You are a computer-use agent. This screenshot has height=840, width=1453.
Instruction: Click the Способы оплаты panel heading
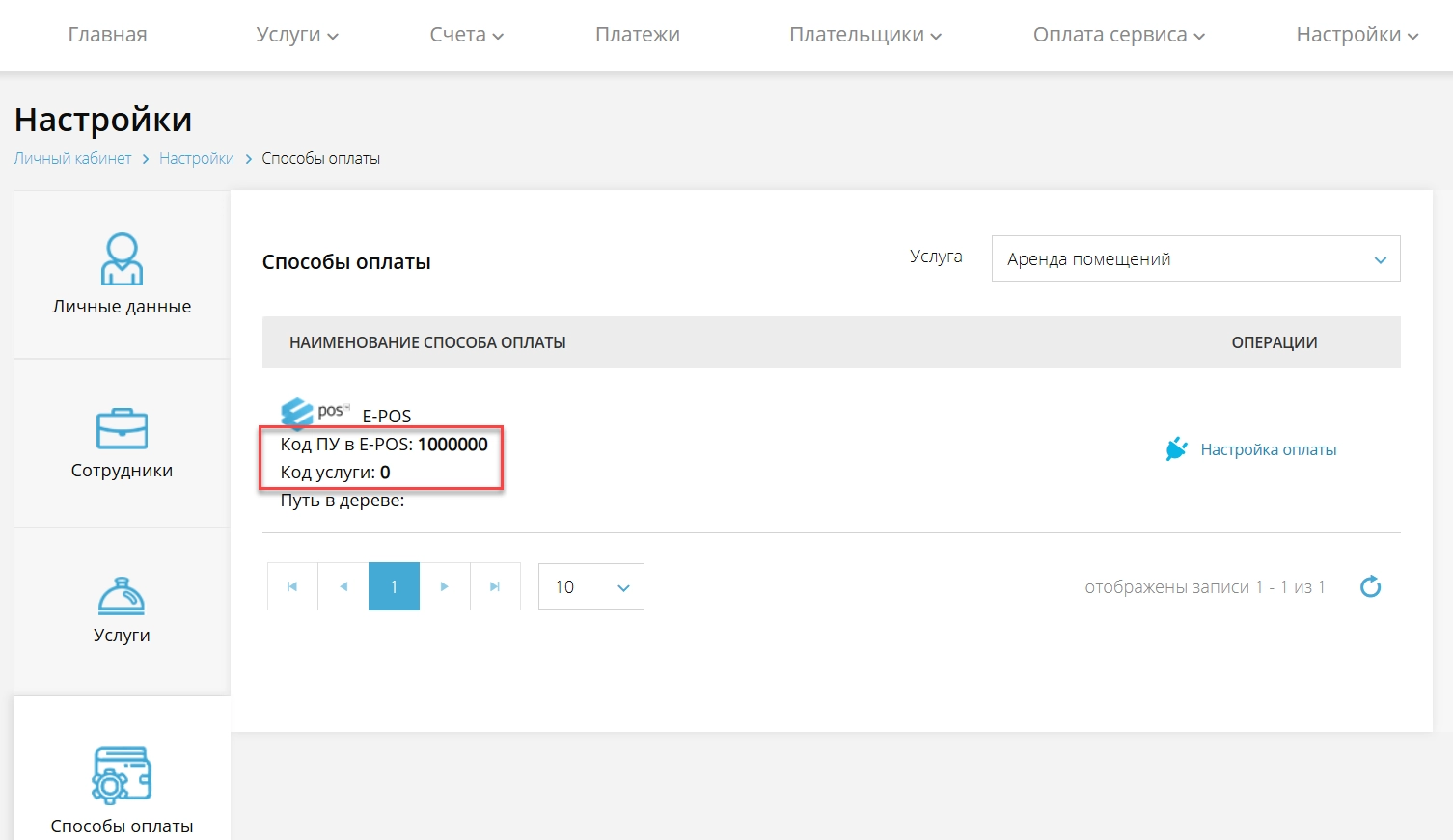(x=346, y=262)
